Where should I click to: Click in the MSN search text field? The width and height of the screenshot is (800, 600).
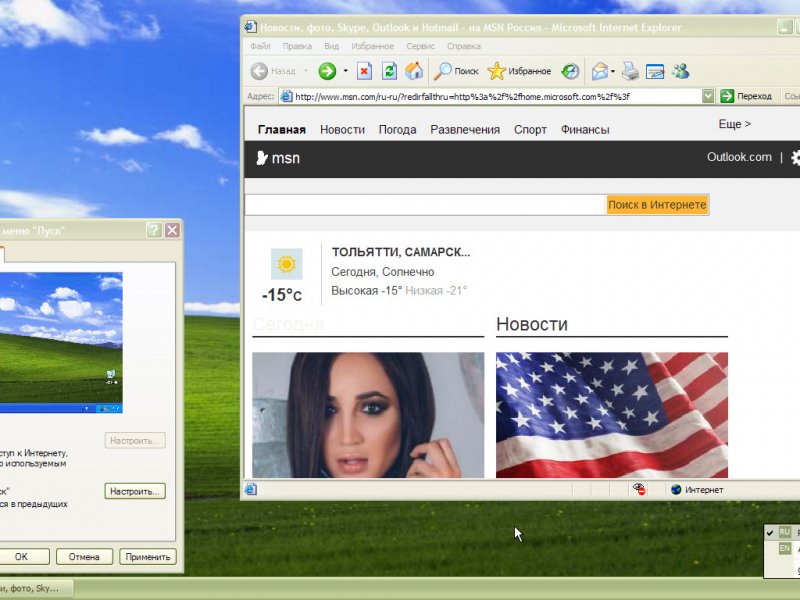(425, 205)
